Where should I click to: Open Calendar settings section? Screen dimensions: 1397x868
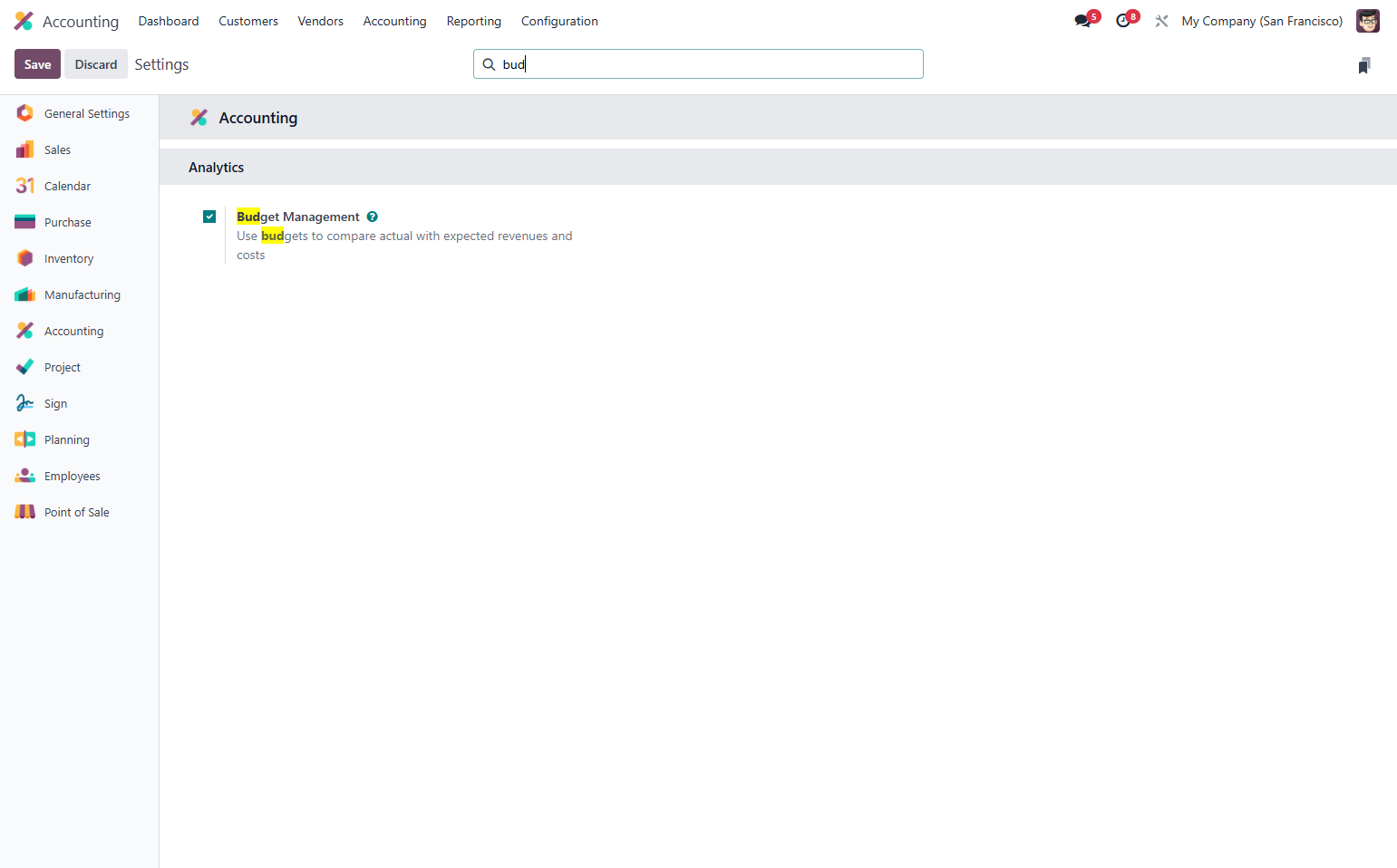tap(80, 186)
